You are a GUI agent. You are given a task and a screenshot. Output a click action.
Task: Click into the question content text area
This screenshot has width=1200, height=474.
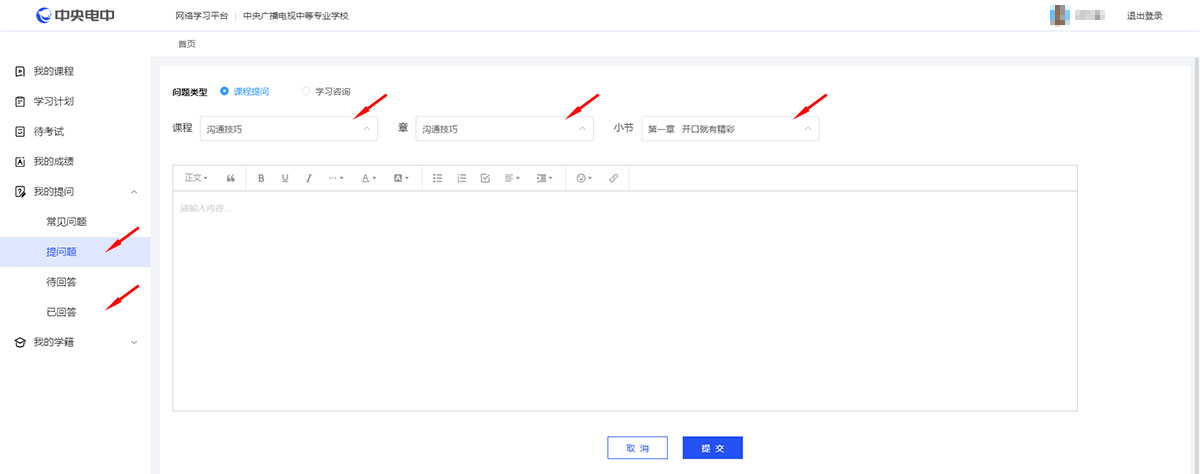624,300
